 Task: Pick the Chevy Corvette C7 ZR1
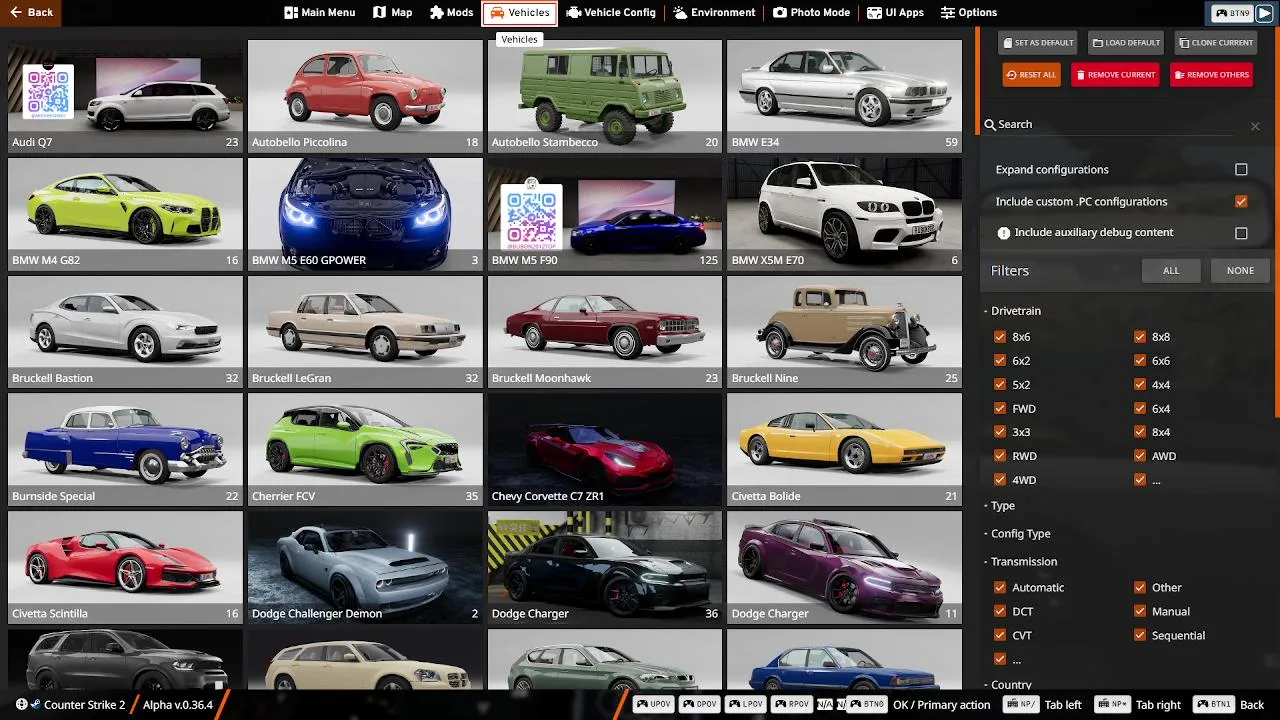(x=605, y=450)
